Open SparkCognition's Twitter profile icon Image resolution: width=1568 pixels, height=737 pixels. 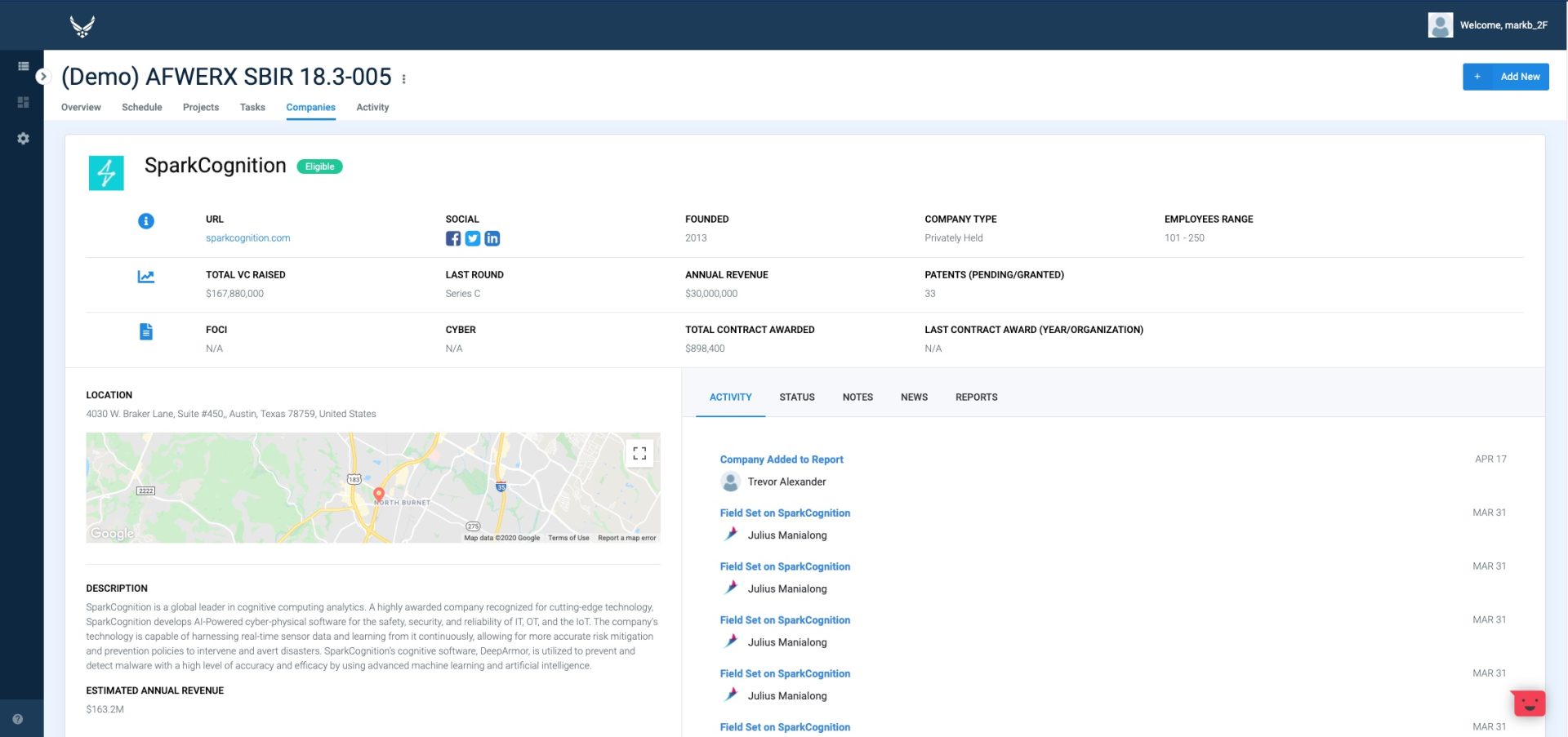473,238
